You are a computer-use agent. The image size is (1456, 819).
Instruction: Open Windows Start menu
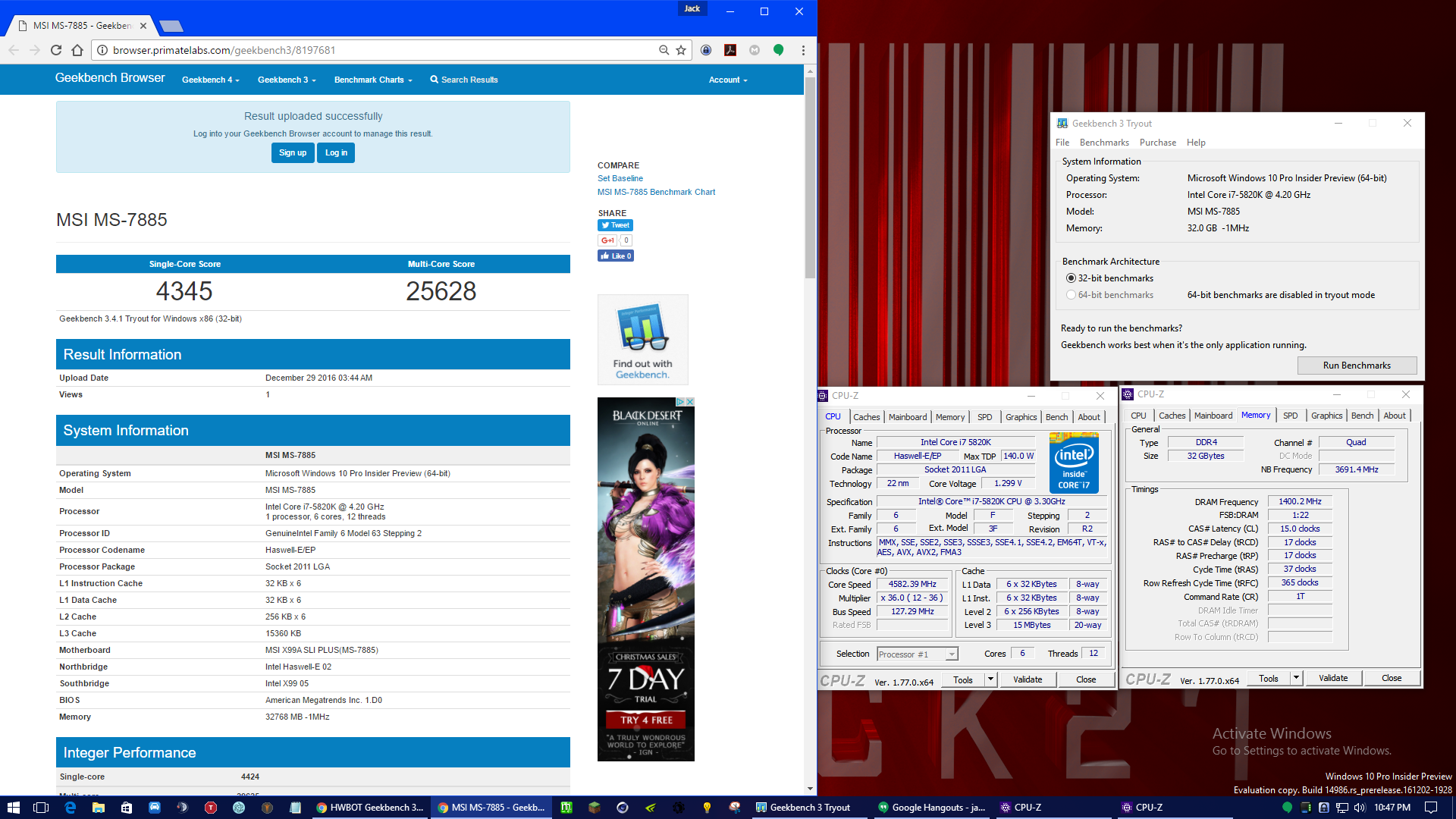(x=14, y=808)
